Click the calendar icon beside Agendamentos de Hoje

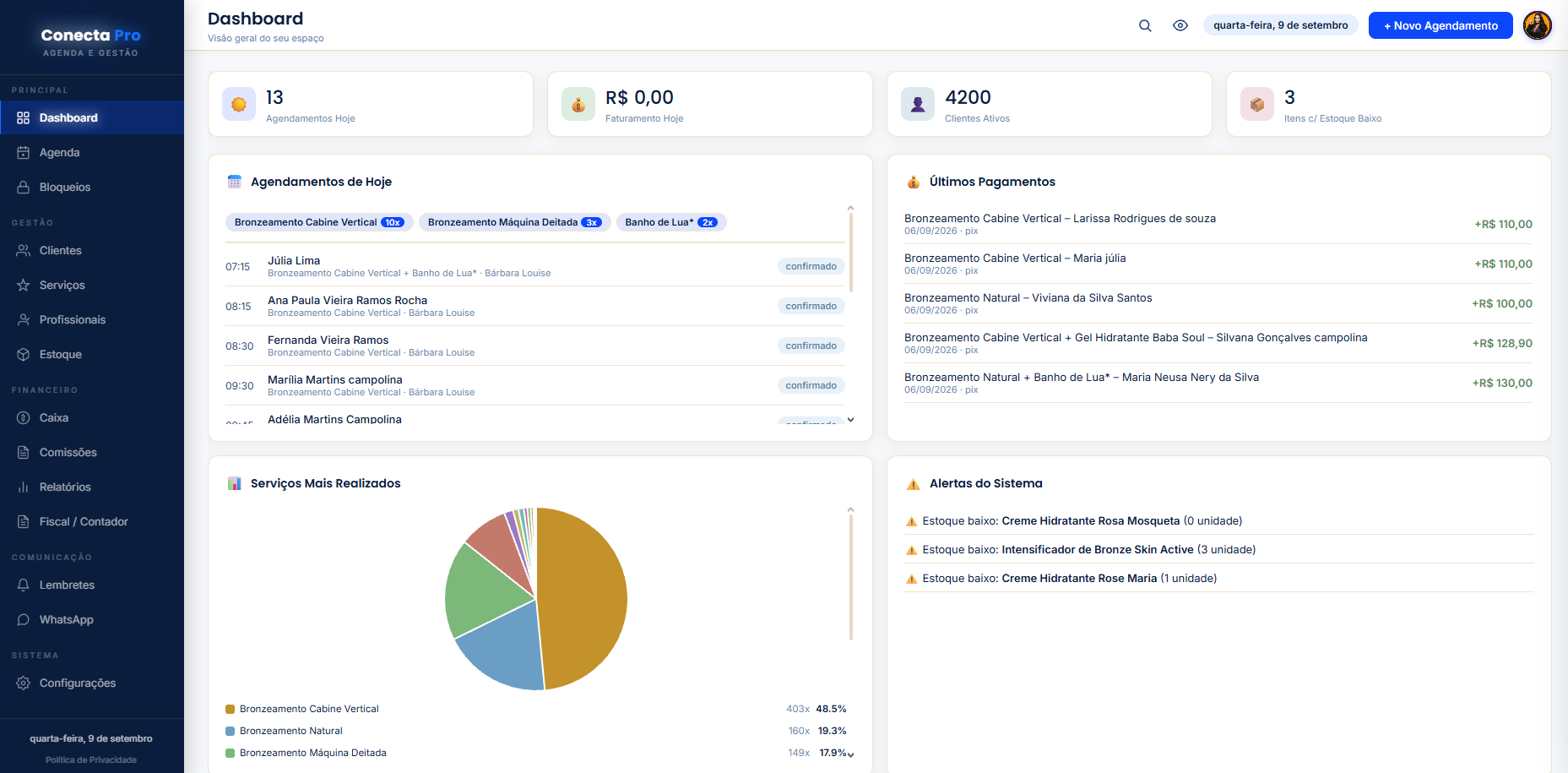pyautogui.click(x=235, y=182)
